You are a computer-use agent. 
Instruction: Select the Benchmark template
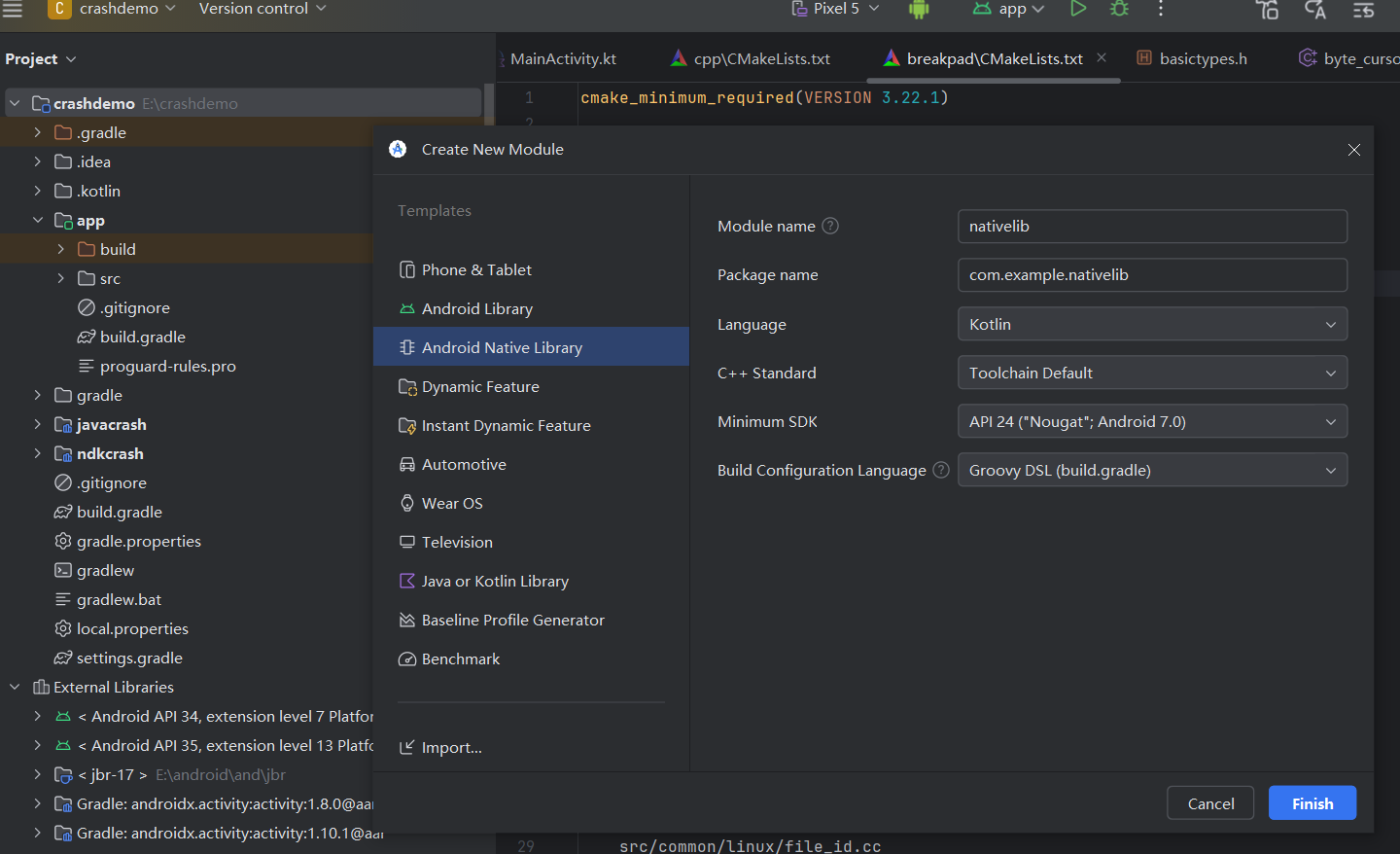click(531, 658)
